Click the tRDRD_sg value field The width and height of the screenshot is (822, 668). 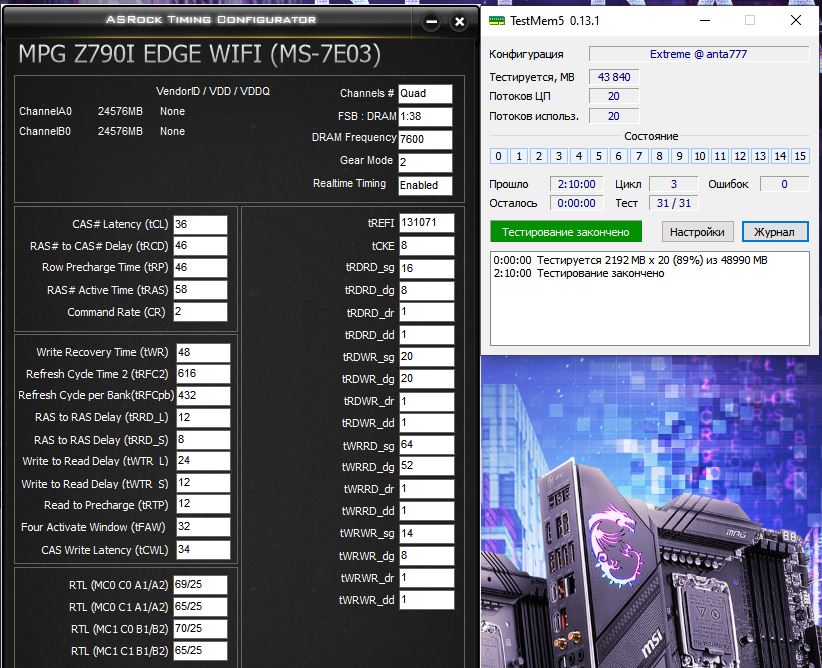(427, 268)
